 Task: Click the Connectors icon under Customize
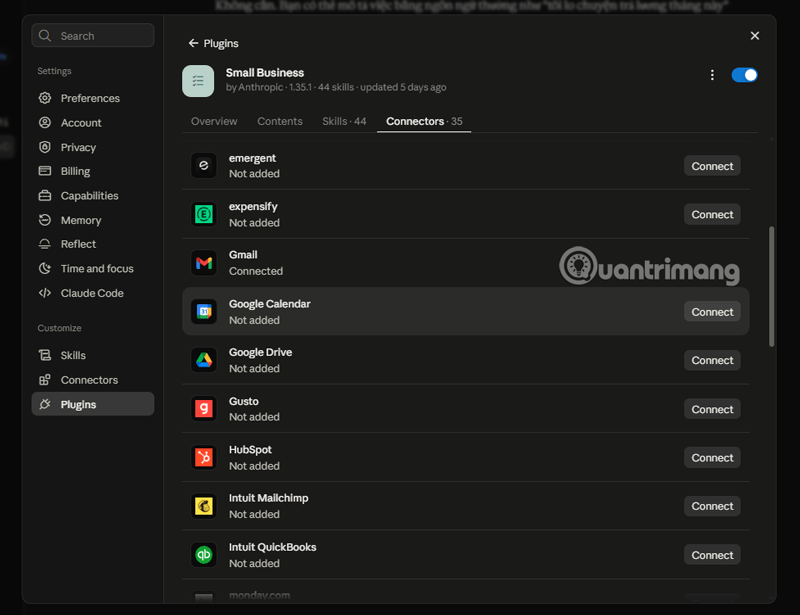pos(45,380)
